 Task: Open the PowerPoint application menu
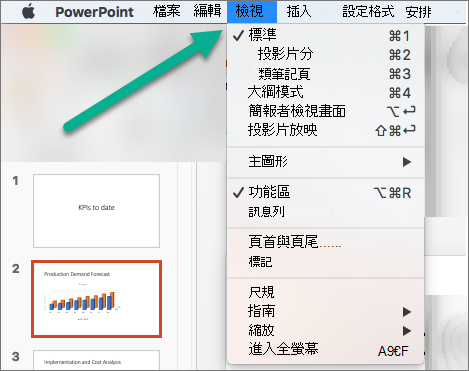[x=94, y=12]
